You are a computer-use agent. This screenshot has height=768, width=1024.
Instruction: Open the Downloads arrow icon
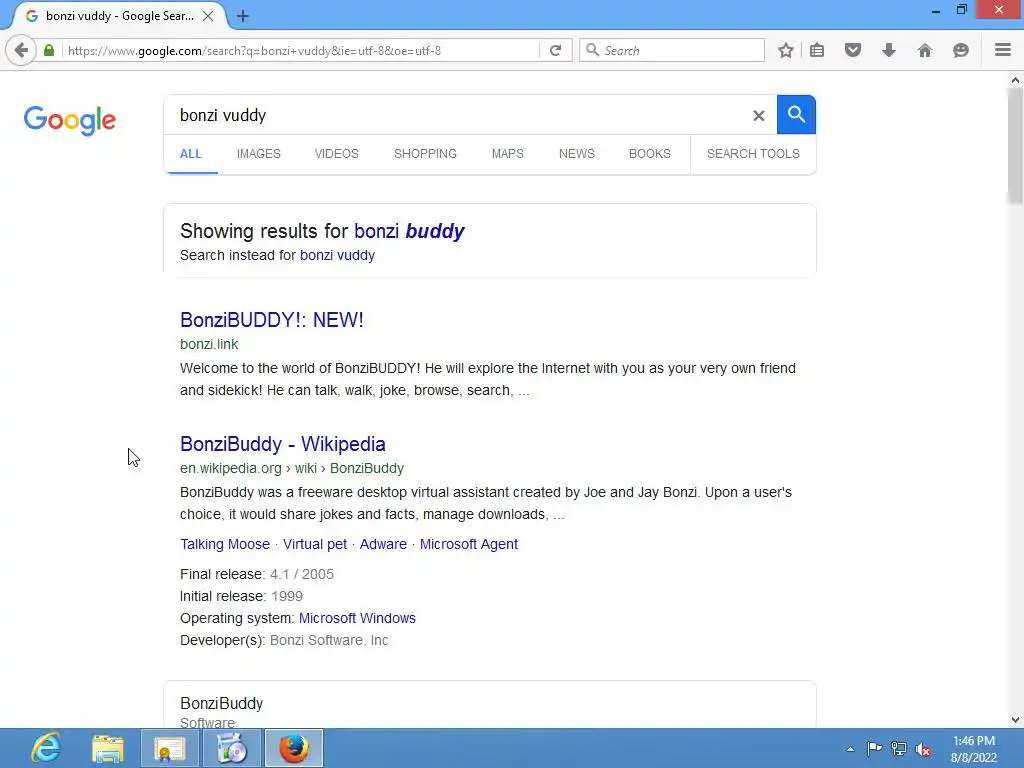(889, 50)
